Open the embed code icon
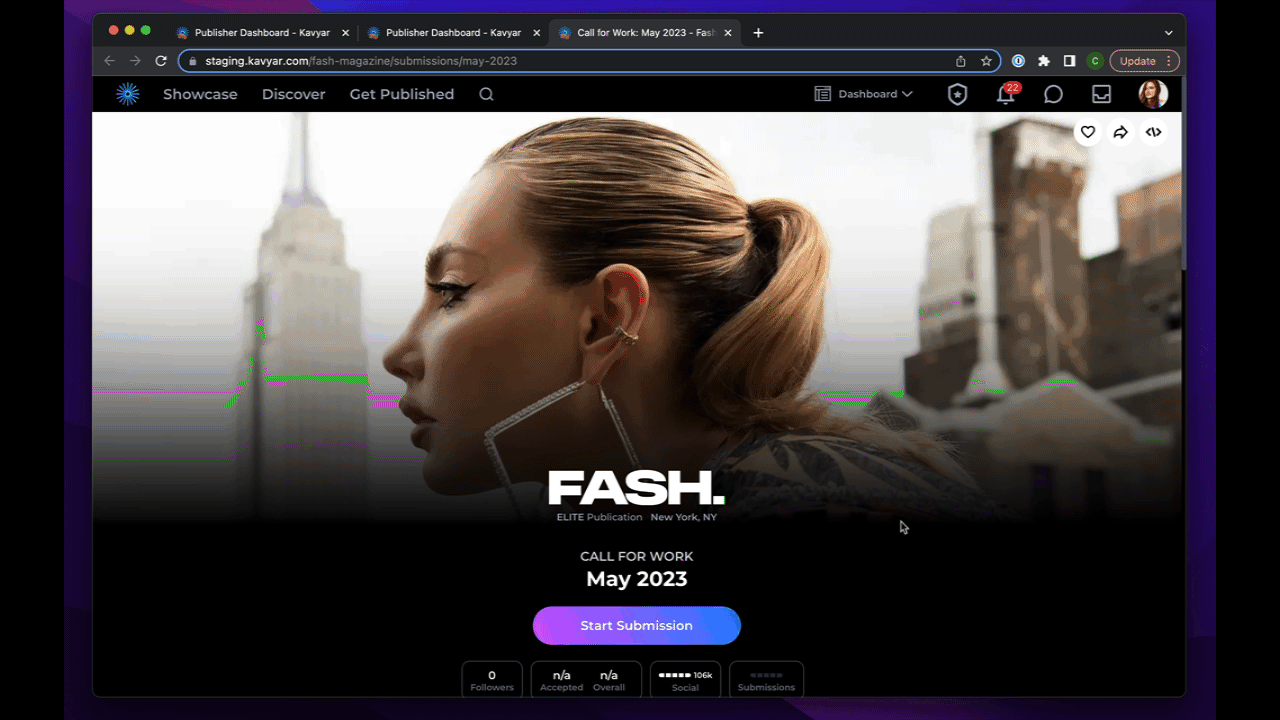1280x720 pixels. click(x=1154, y=132)
